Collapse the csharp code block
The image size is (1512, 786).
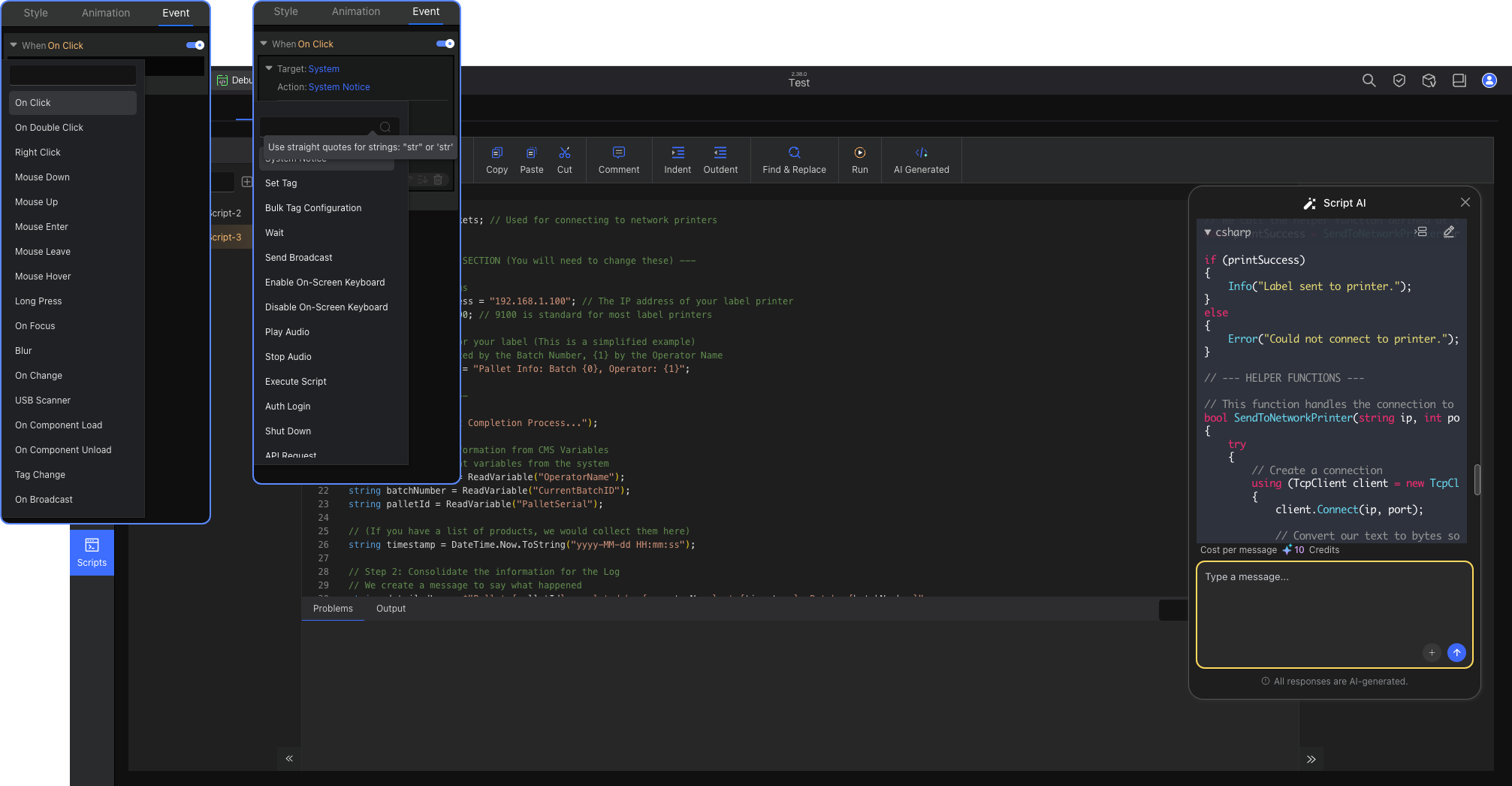[1208, 232]
